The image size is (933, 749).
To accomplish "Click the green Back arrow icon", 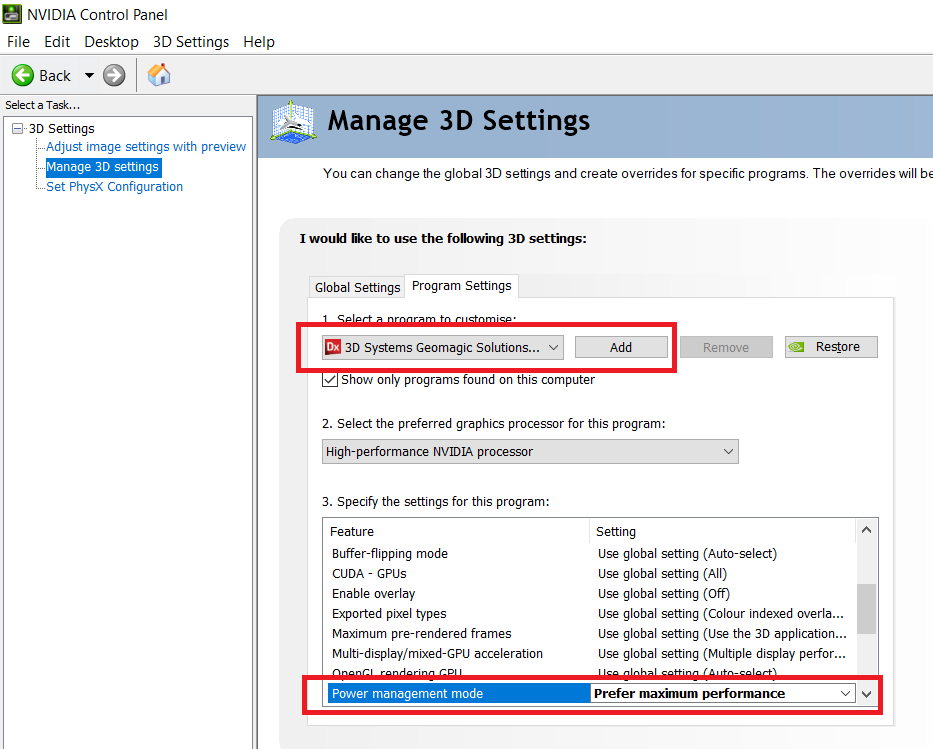I will [x=23, y=76].
